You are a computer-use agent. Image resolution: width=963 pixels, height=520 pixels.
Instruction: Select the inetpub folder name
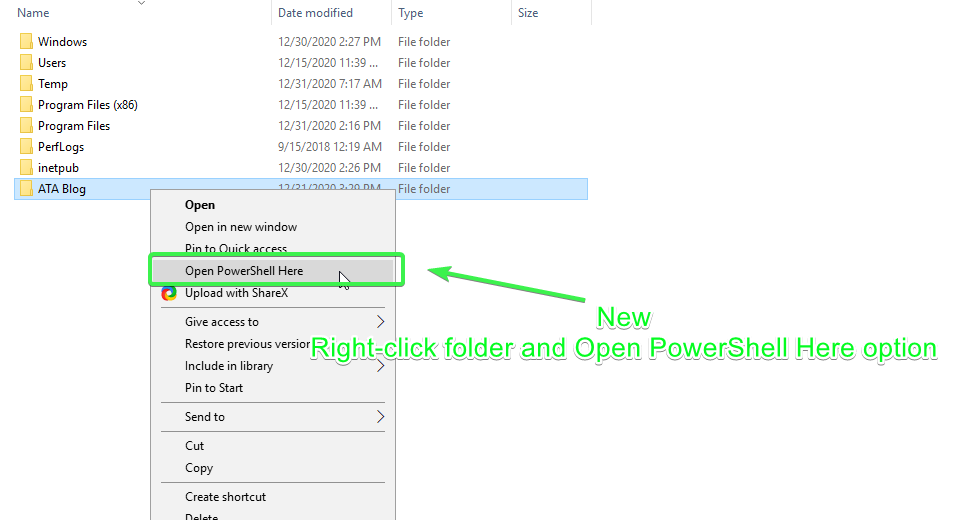pos(58,168)
